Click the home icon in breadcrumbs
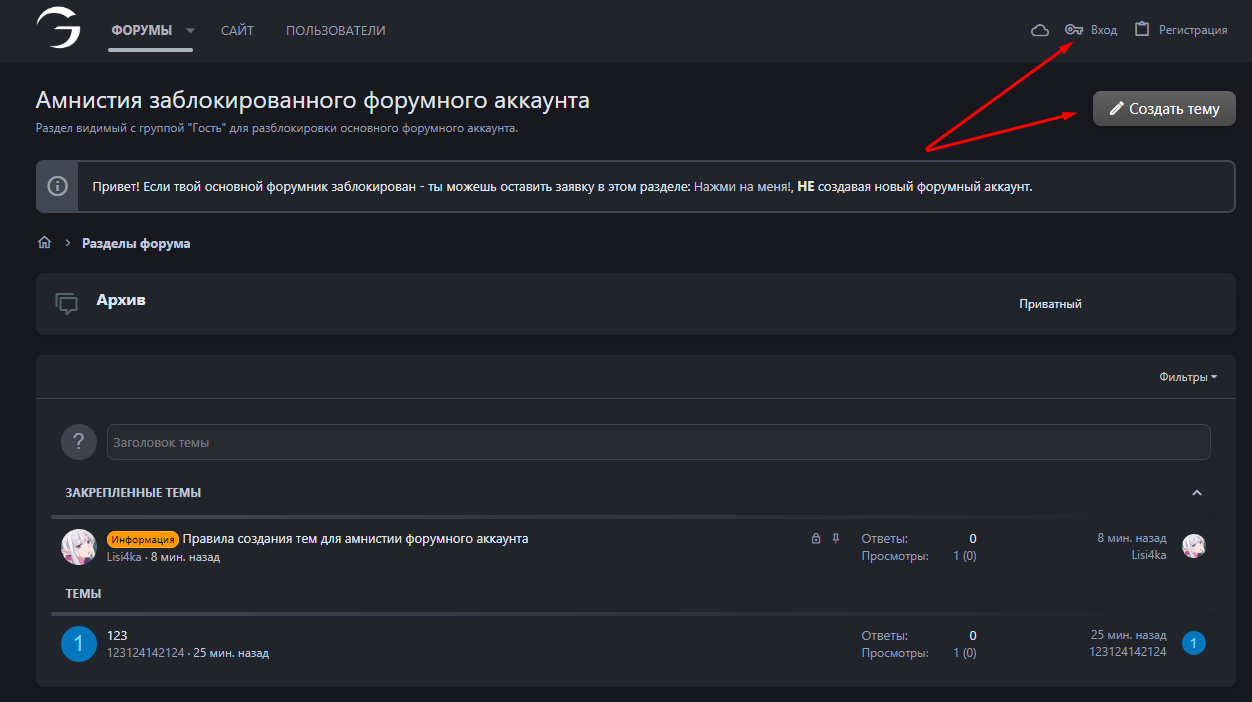The width and height of the screenshot is (1252, 702). pyautogui.click(x=44, y=243)
